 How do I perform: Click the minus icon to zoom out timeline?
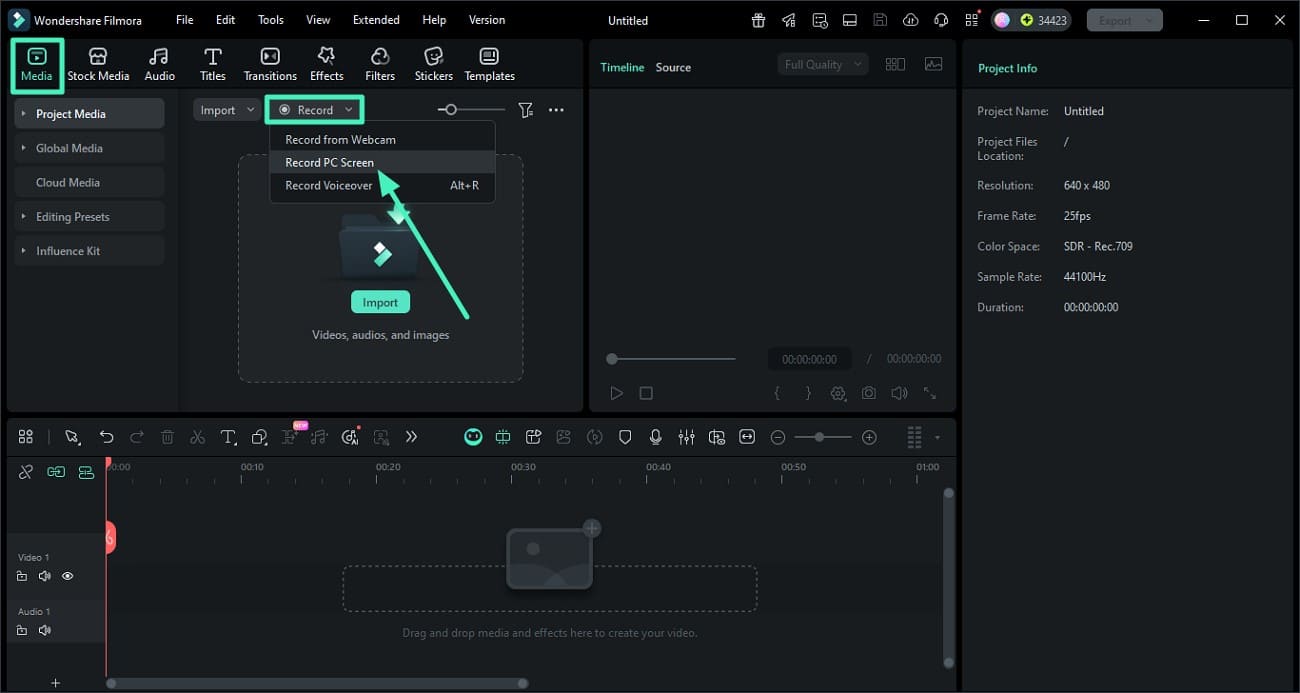coord(777,437)
